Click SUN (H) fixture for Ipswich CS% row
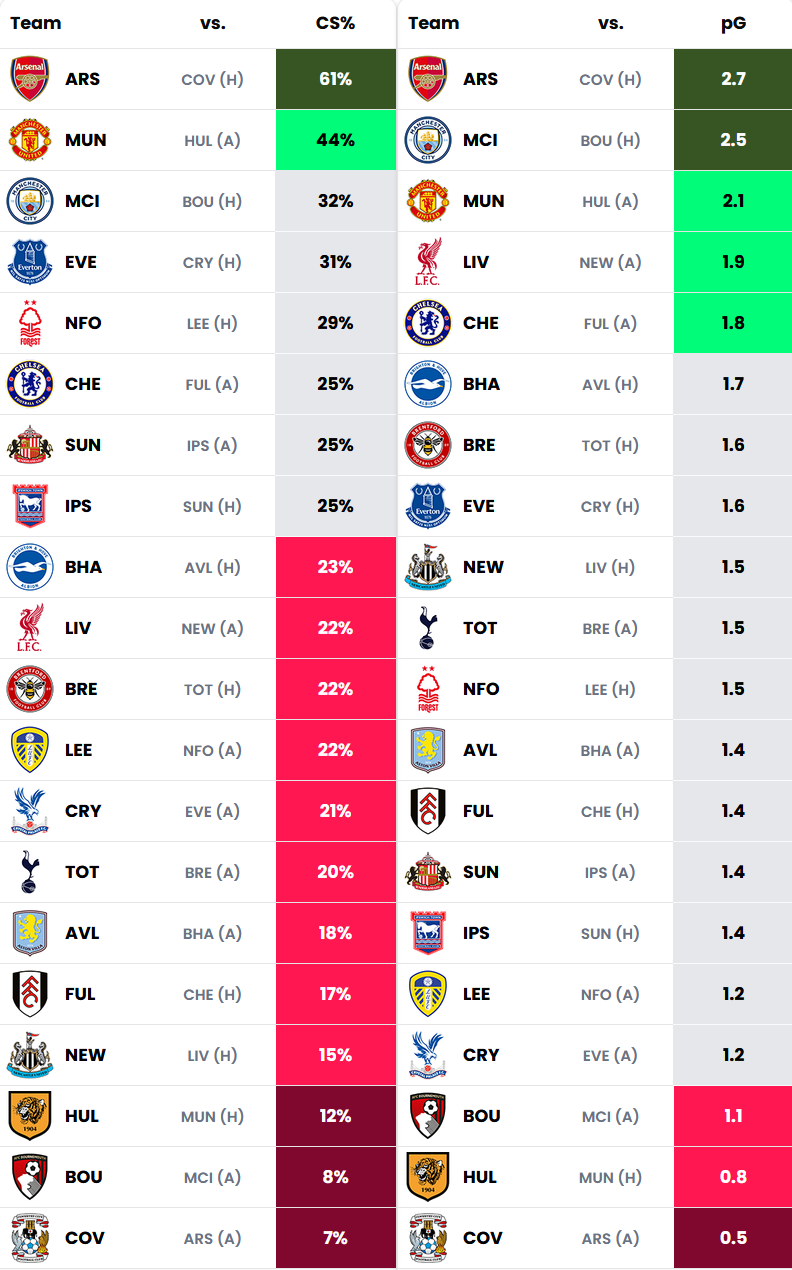792x1270 pixels. click(x=212, y=506)
